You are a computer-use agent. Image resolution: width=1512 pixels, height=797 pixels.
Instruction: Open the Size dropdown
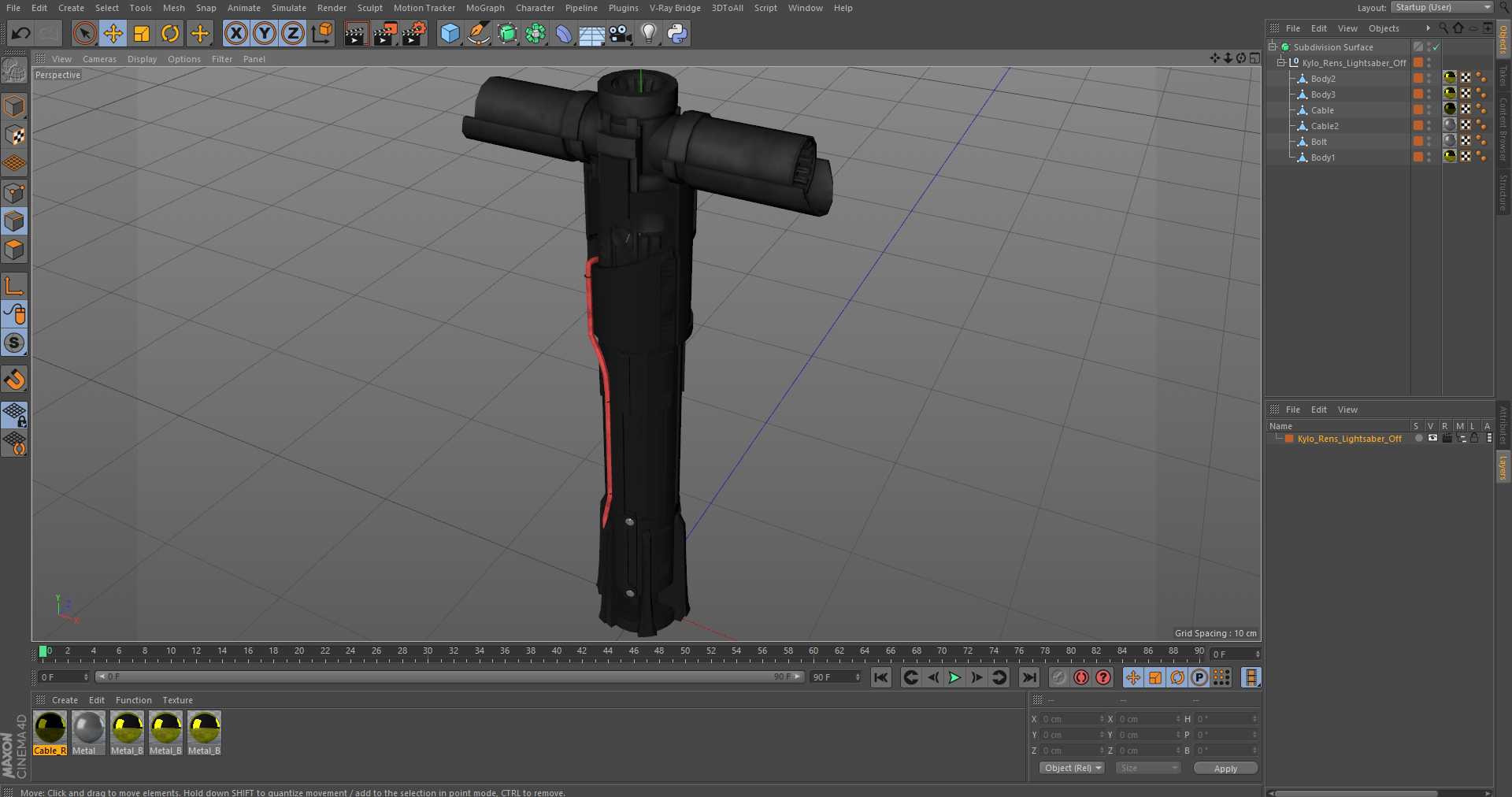click(x=1148, y=768)
